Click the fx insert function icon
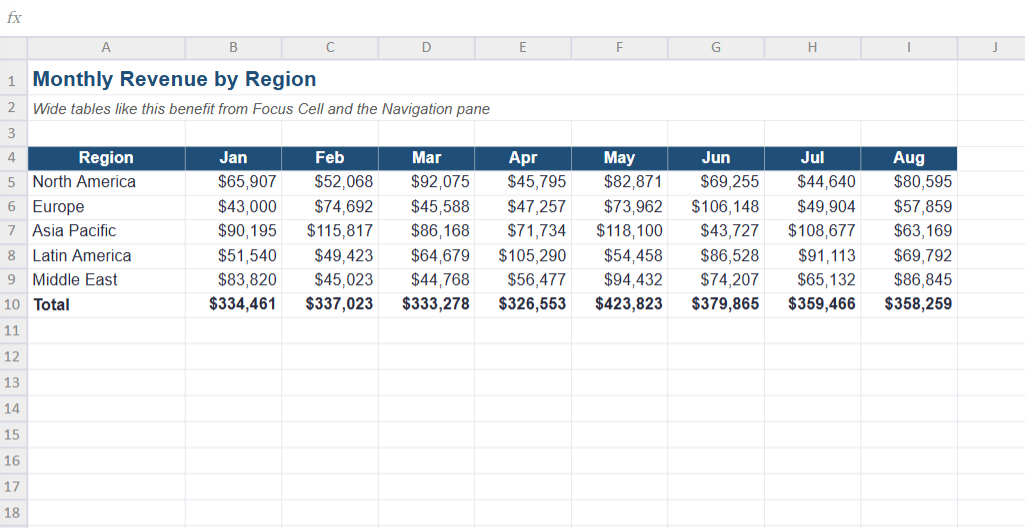 pyautogui.click(x=14, y=18)
